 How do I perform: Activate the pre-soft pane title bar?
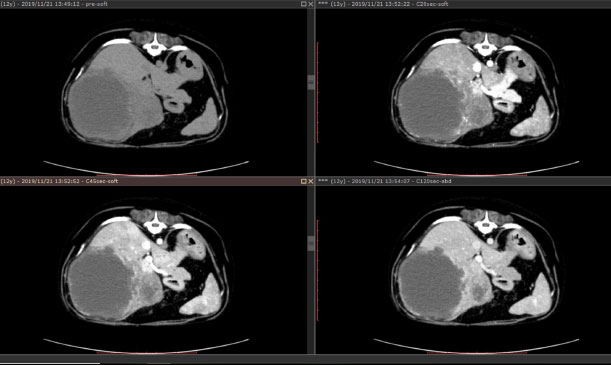[150, 4]
